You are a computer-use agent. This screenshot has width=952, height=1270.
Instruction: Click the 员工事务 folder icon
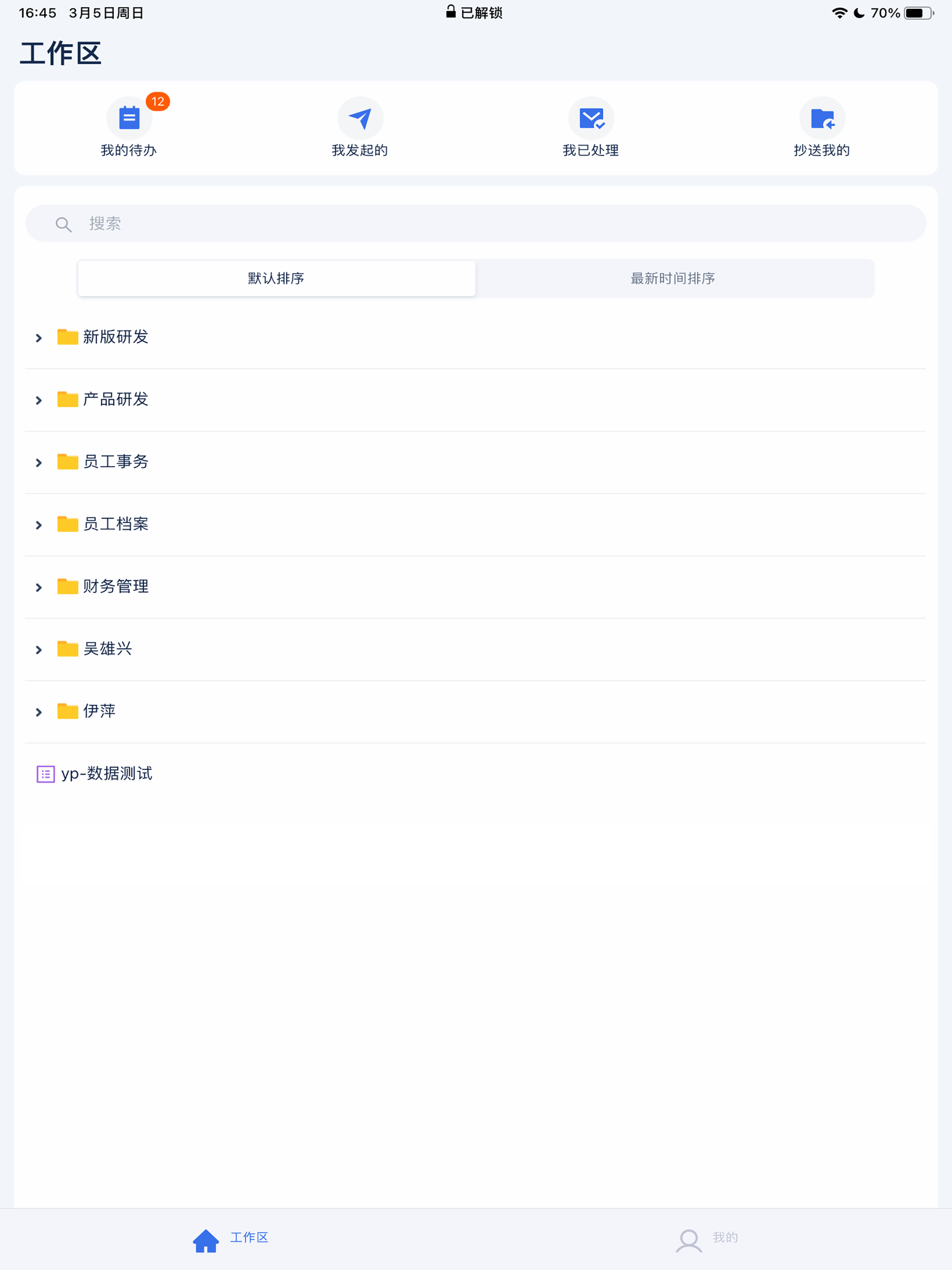coord(68,462)
